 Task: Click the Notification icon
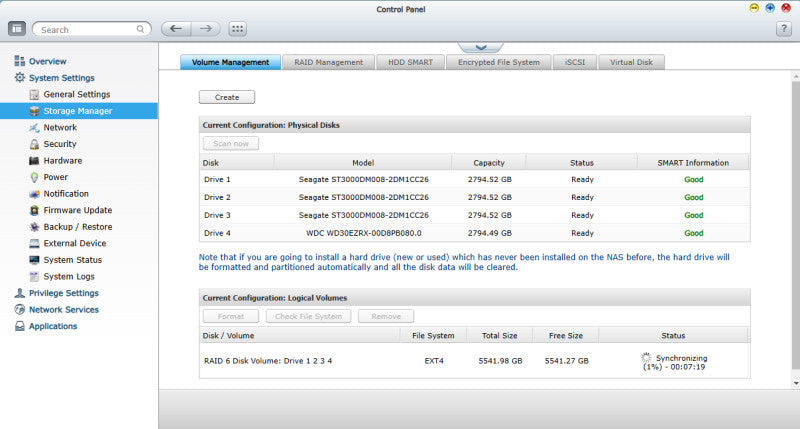pyautogui.click(x=34, y=194)
